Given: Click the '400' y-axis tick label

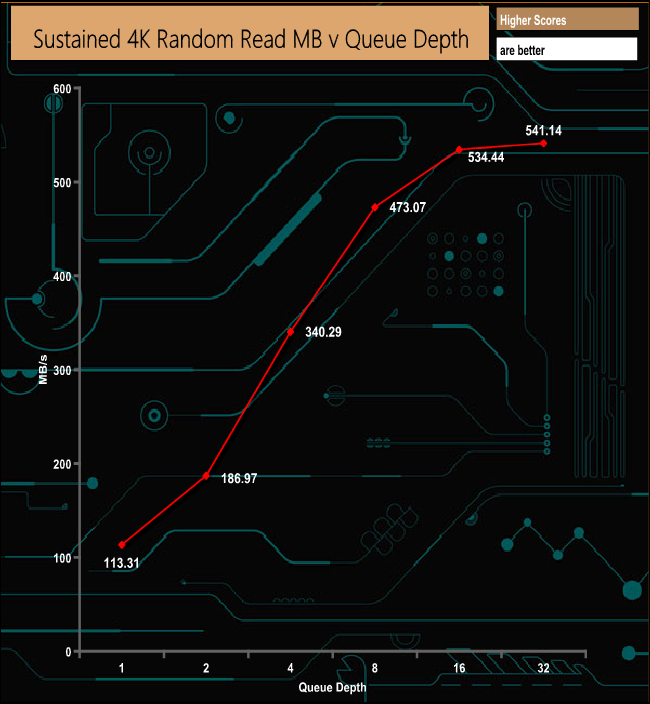Looking at the screenshot, I should [62, 276].
